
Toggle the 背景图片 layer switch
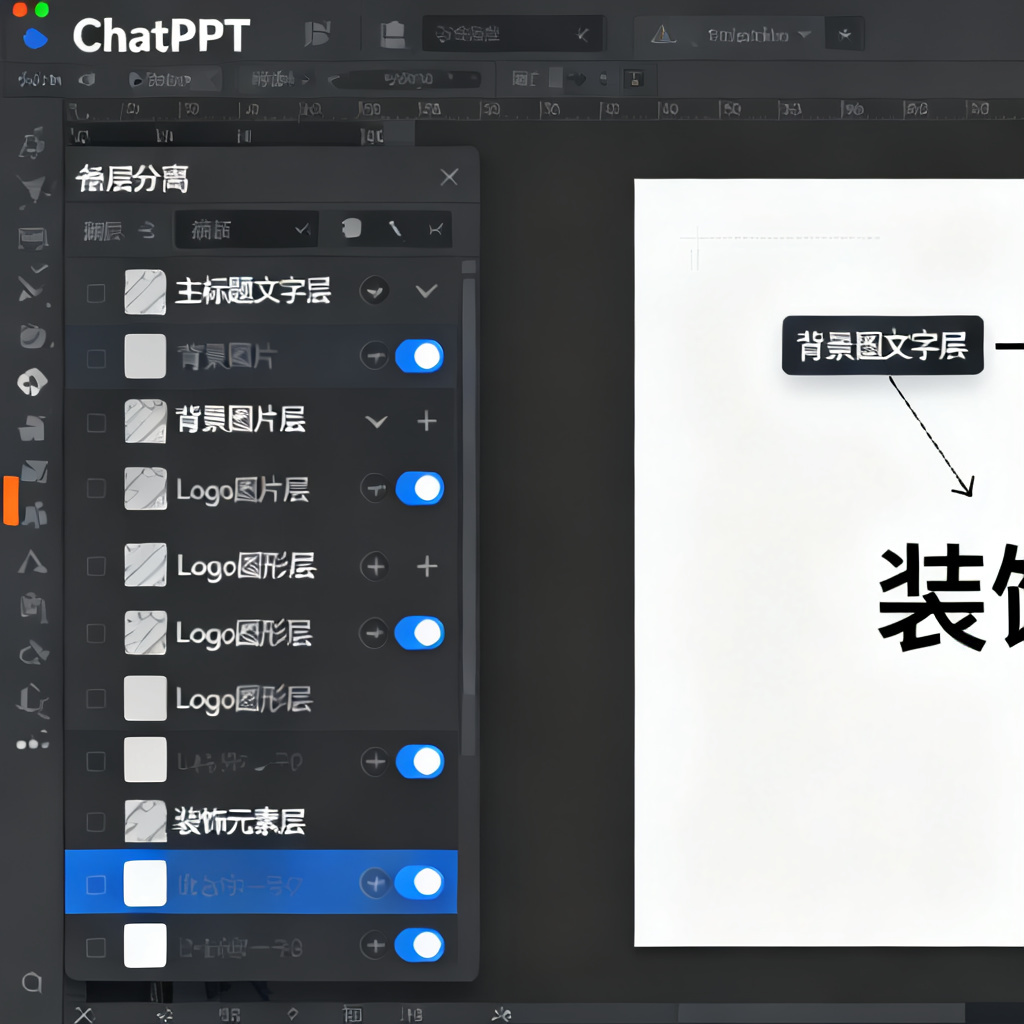419,356
